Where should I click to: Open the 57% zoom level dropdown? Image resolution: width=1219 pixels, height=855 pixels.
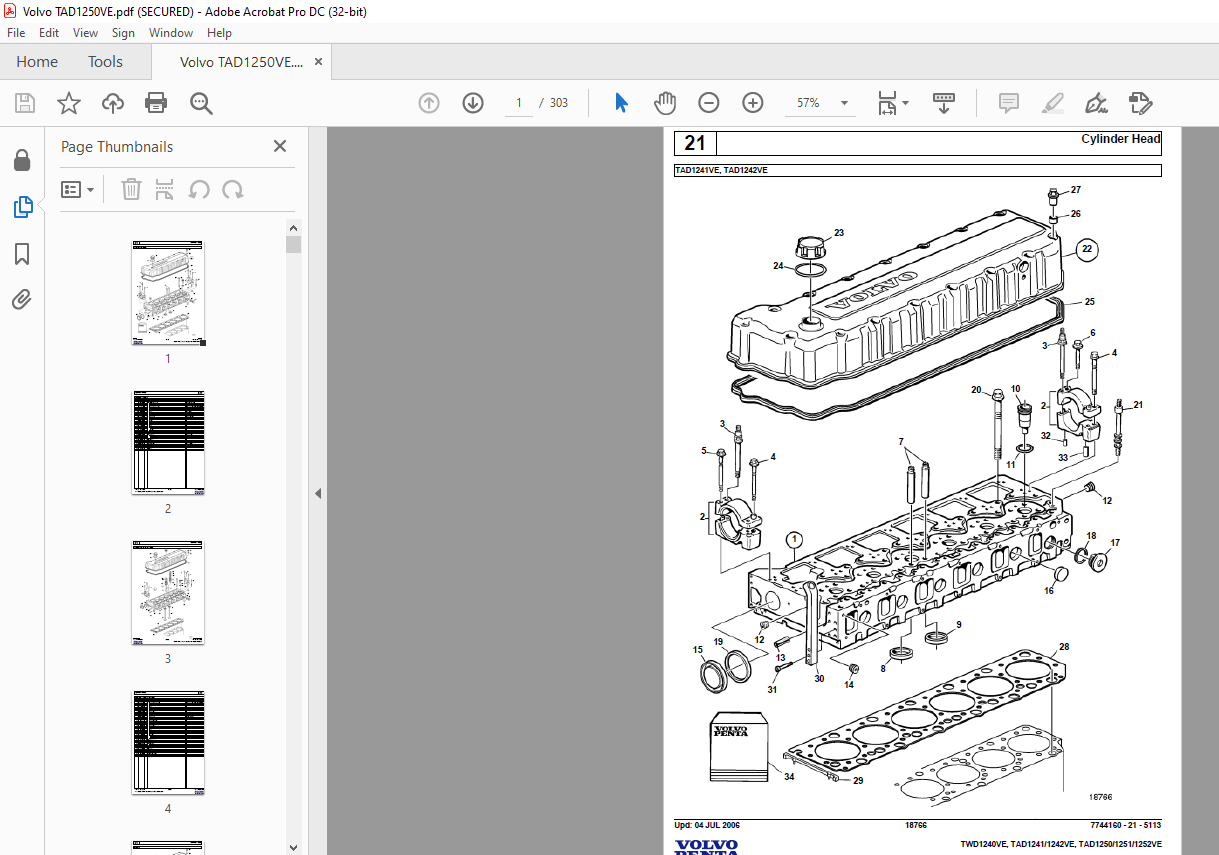pos(844,103)
